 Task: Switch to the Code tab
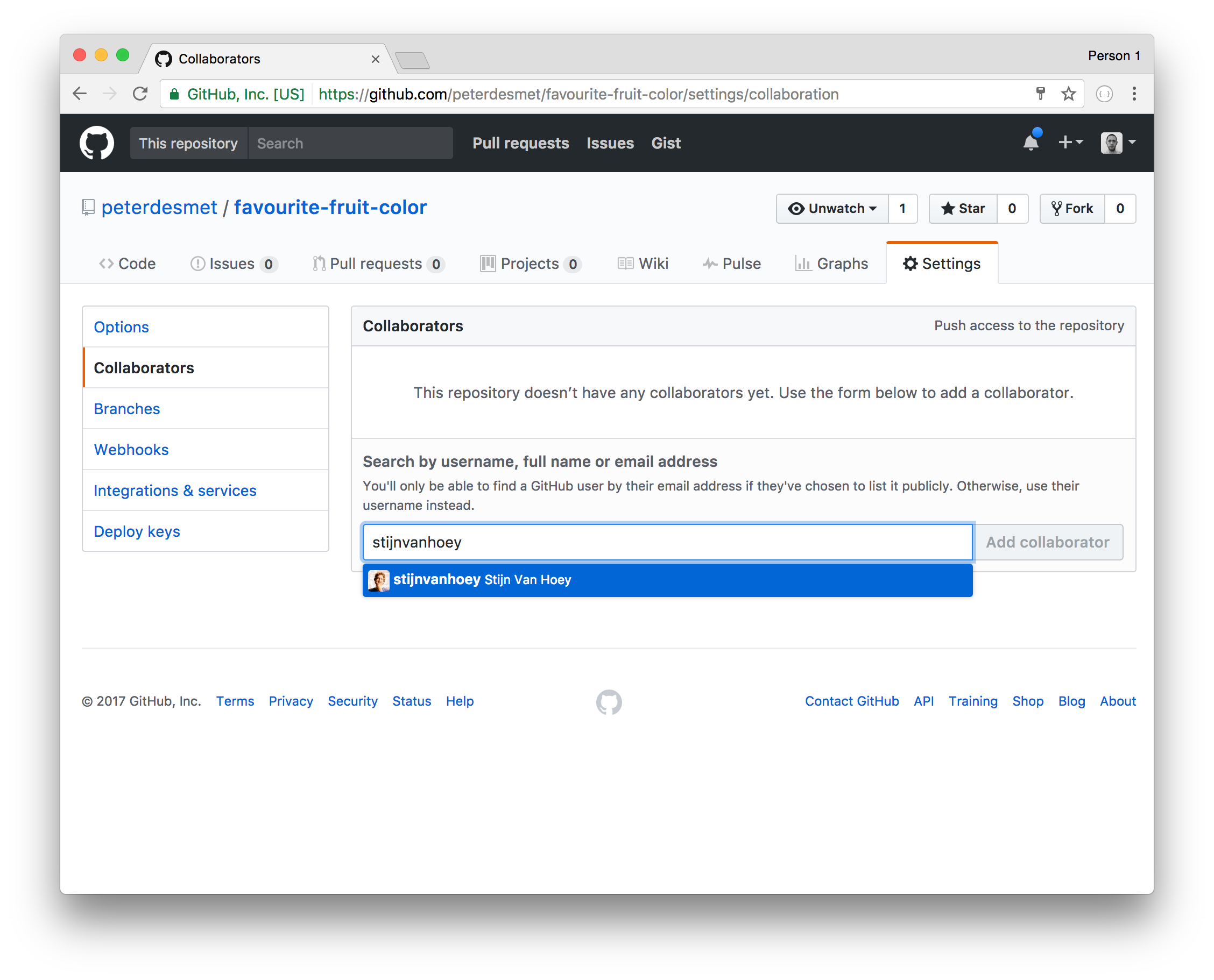(x=127, y=263)
